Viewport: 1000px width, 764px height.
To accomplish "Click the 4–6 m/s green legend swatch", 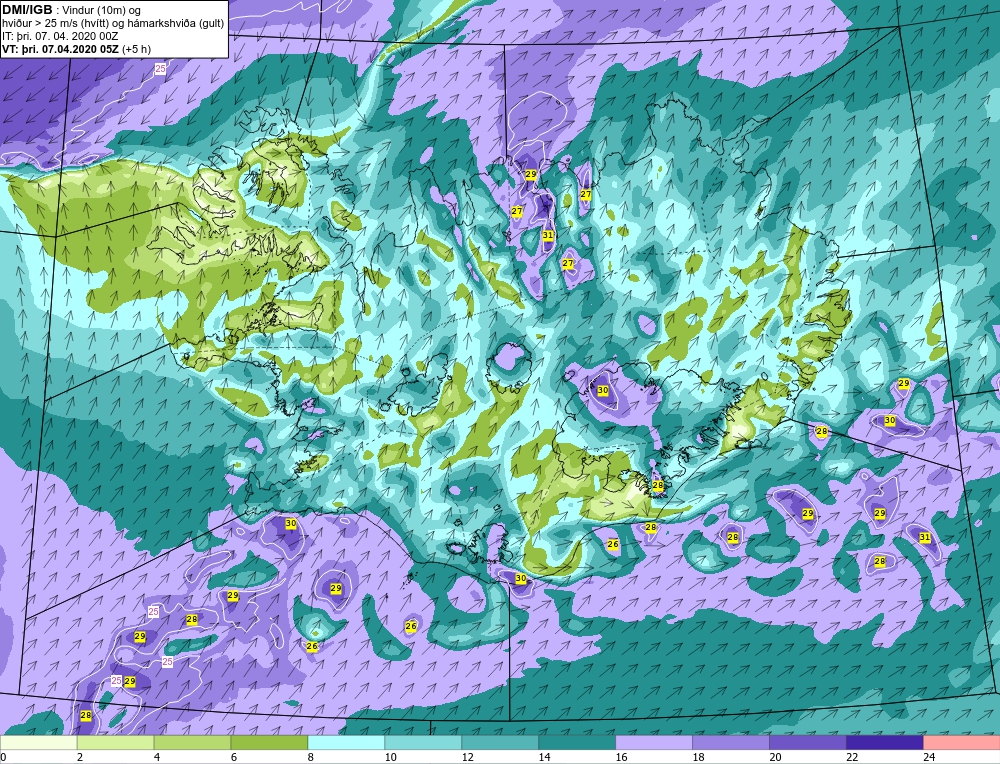I will [192, 743].
